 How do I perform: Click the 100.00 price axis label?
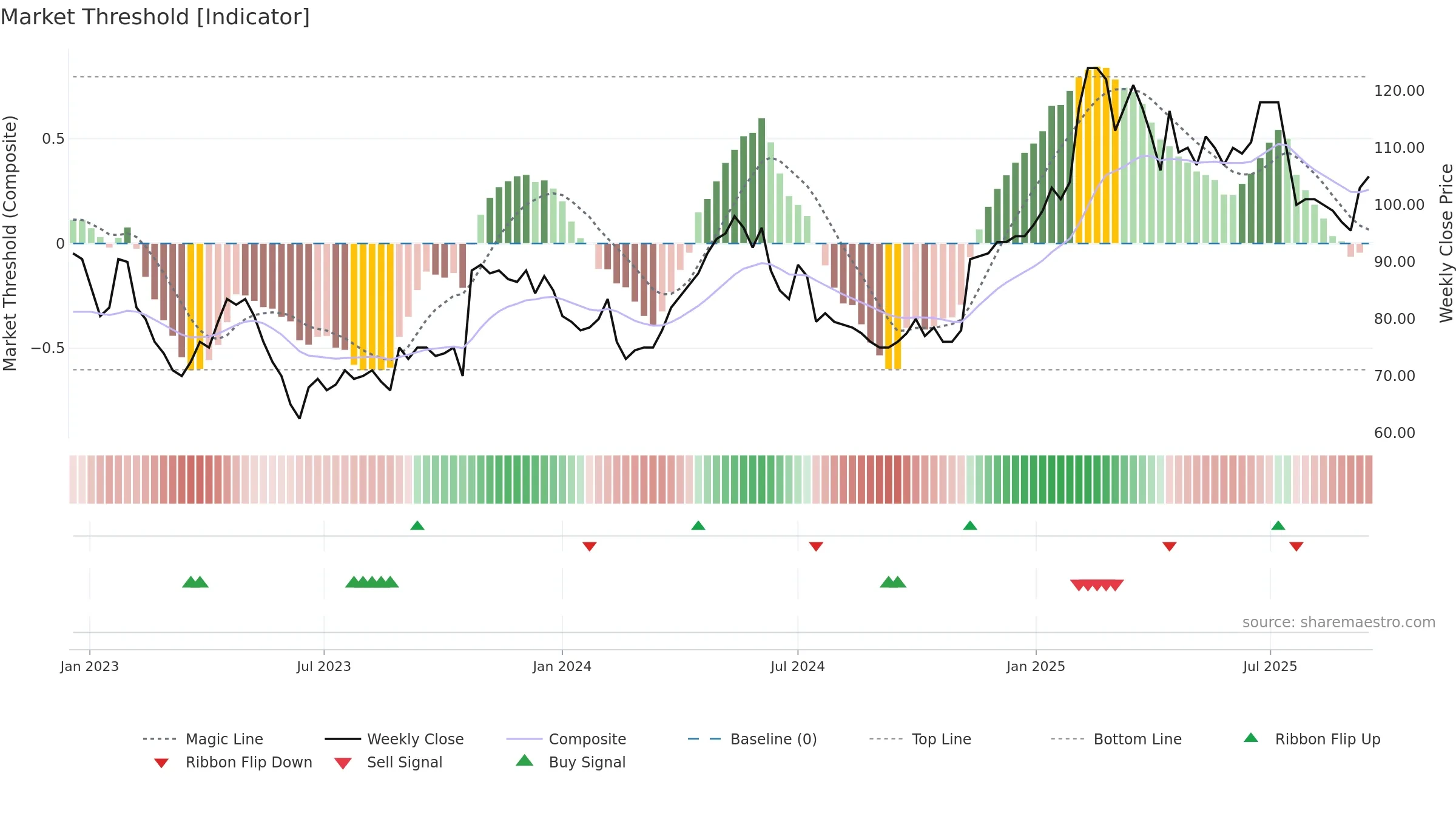point(1400,205)
